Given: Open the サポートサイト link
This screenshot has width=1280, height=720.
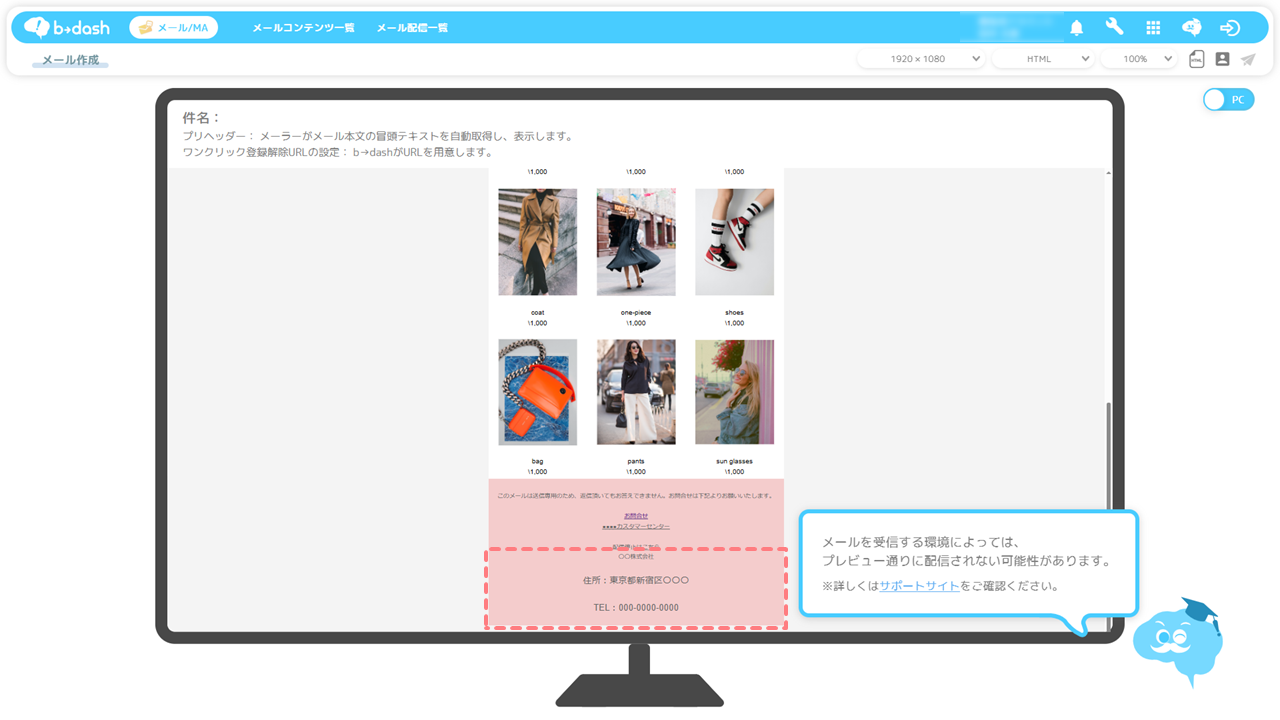Looking at the screenshot, I should tap(919, 586).
